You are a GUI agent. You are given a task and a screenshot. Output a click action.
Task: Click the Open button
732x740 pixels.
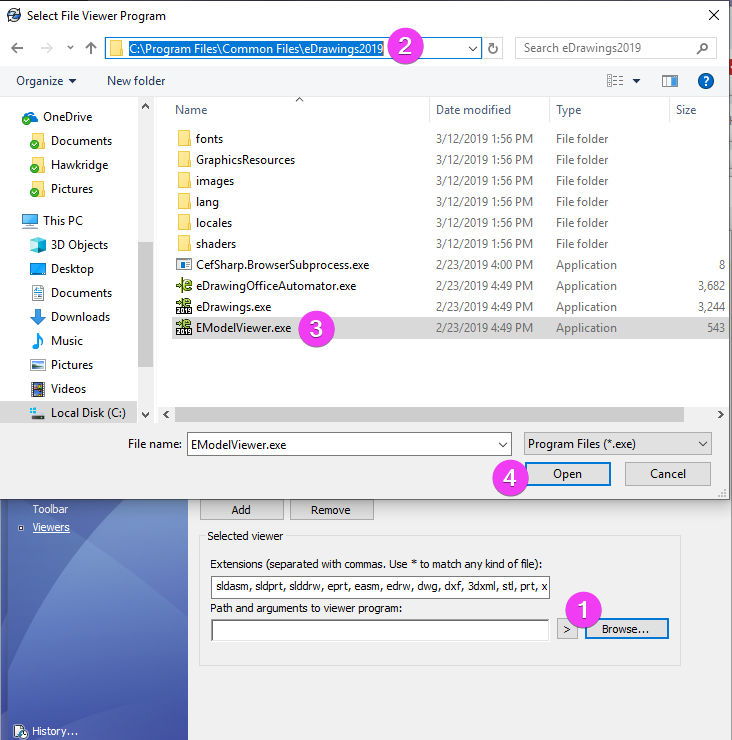pos(567,474)
